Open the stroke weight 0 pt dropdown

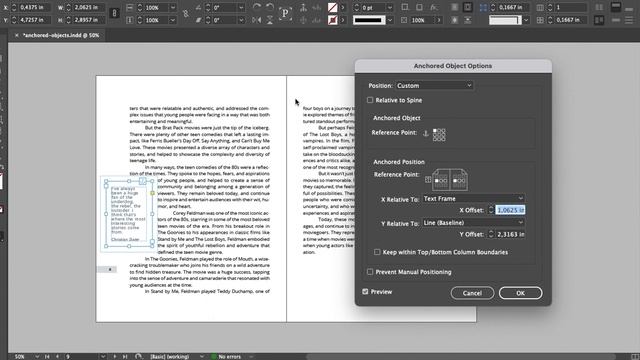click(390, 7)
